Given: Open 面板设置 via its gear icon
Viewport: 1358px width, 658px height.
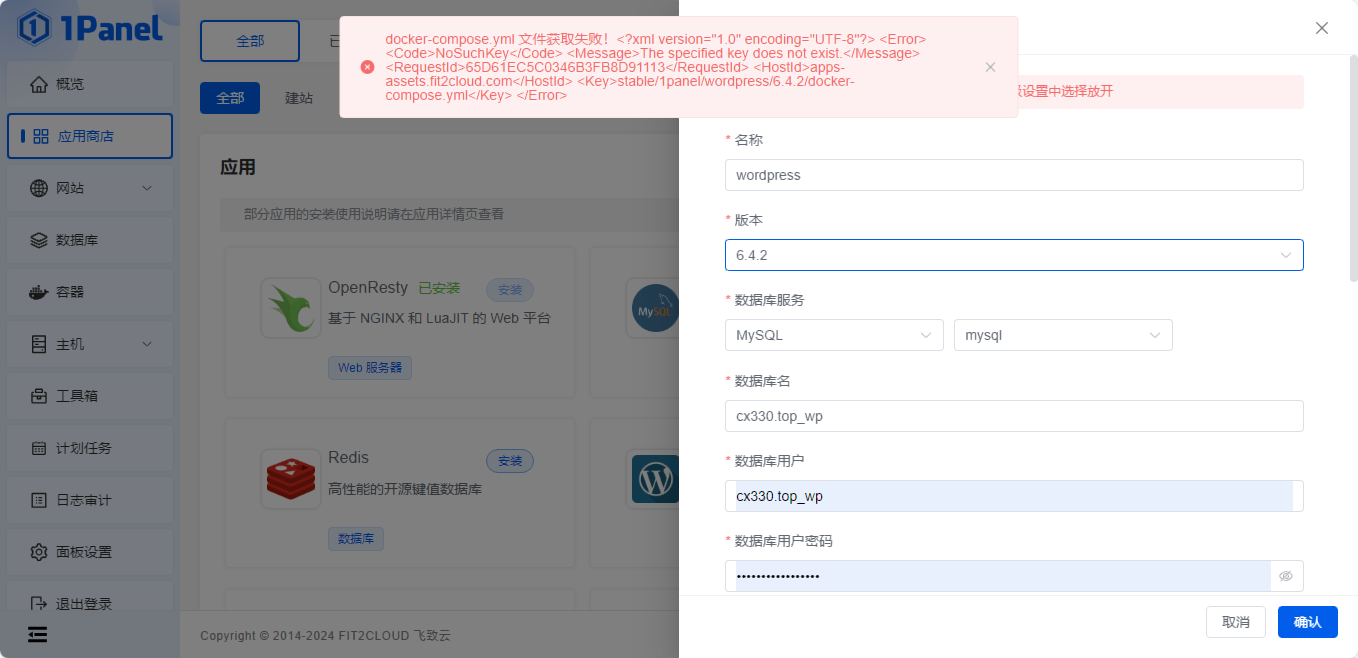Looking at the screenshot, I should 39,552.
